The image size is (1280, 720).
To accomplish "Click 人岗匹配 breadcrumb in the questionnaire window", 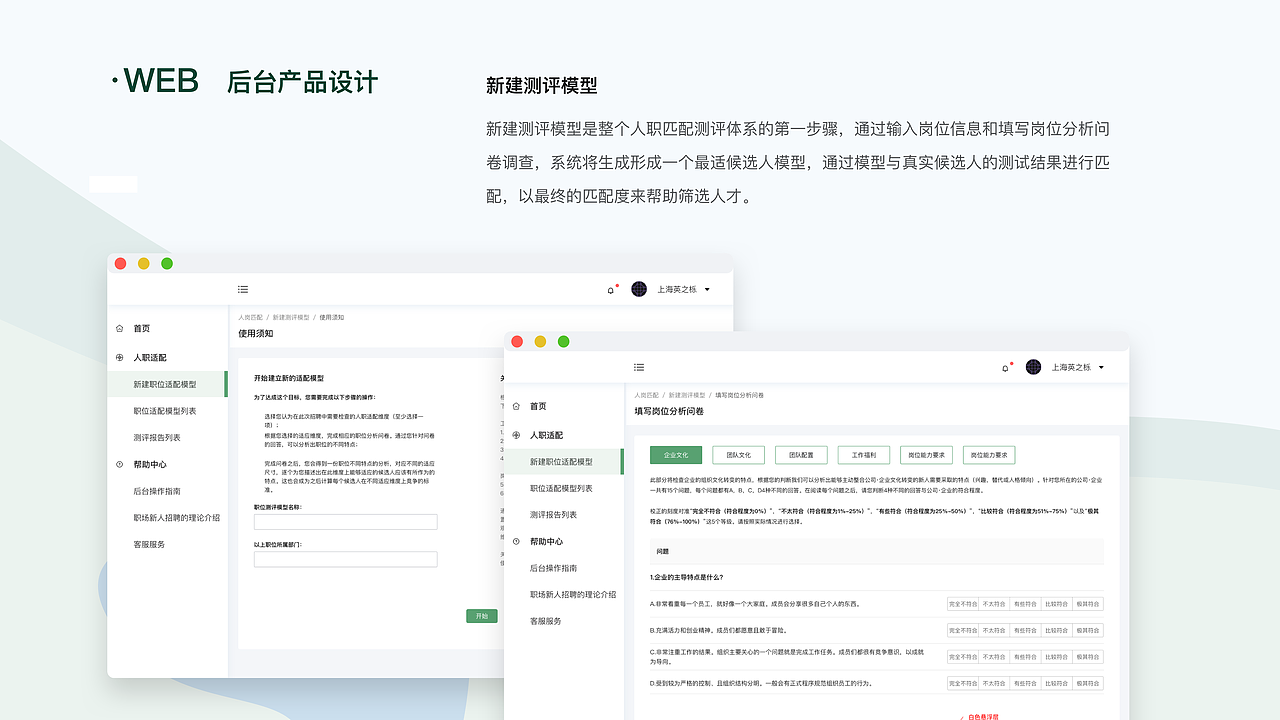I will (646, 395).
